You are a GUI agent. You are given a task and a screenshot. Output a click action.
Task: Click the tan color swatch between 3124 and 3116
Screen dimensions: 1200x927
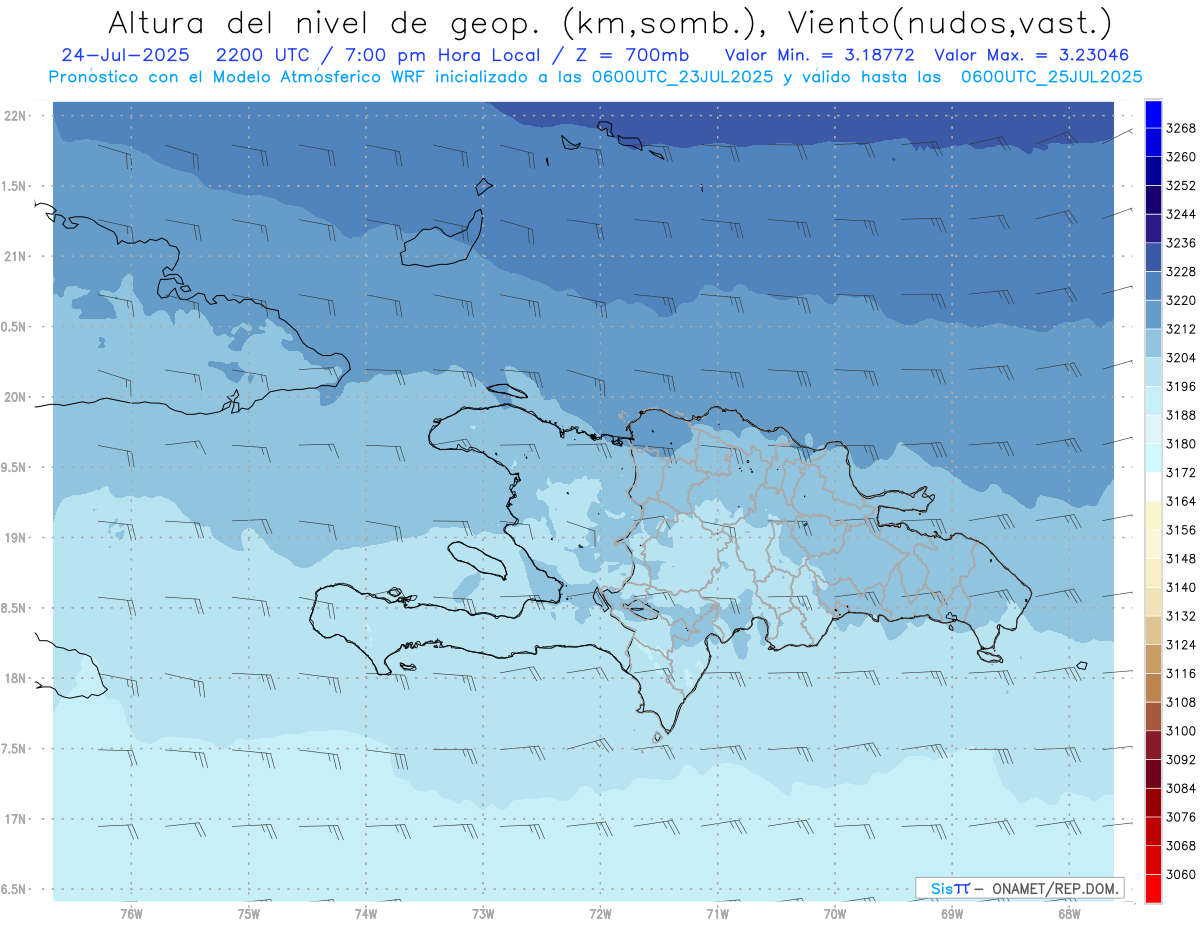coord(1153,659)
